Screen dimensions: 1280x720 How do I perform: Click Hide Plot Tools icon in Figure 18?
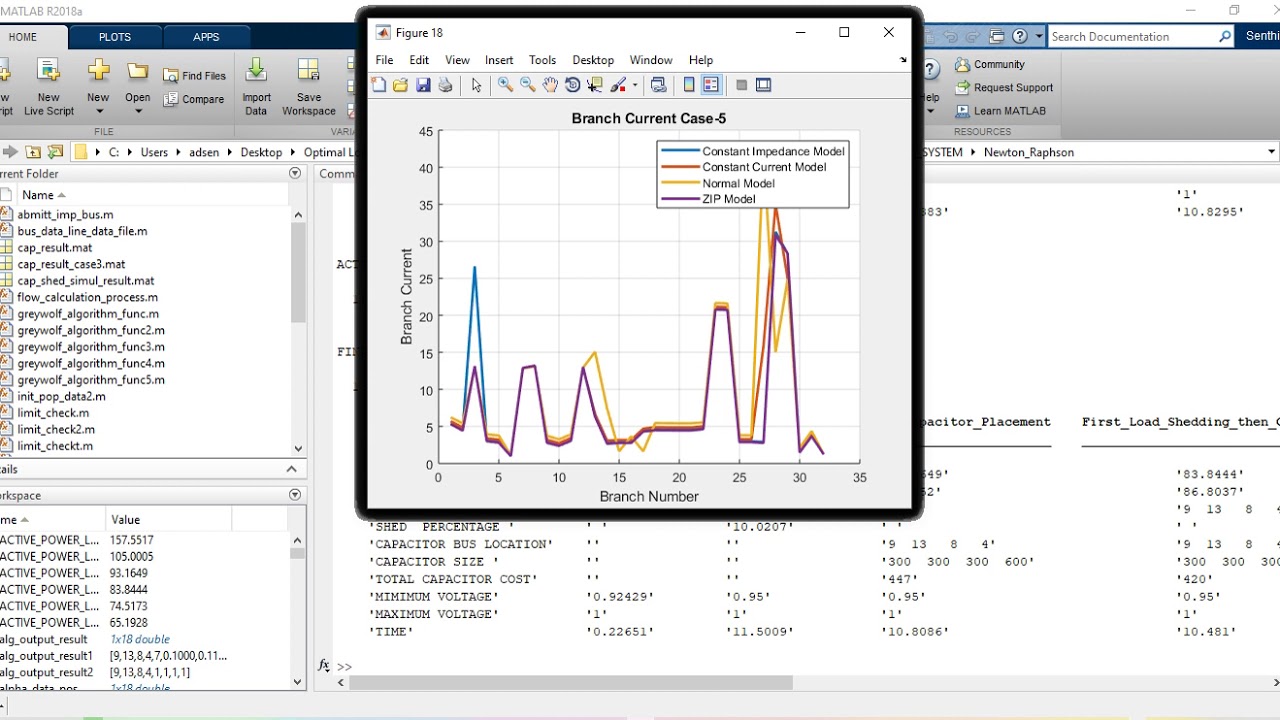(x=742, y=85)
